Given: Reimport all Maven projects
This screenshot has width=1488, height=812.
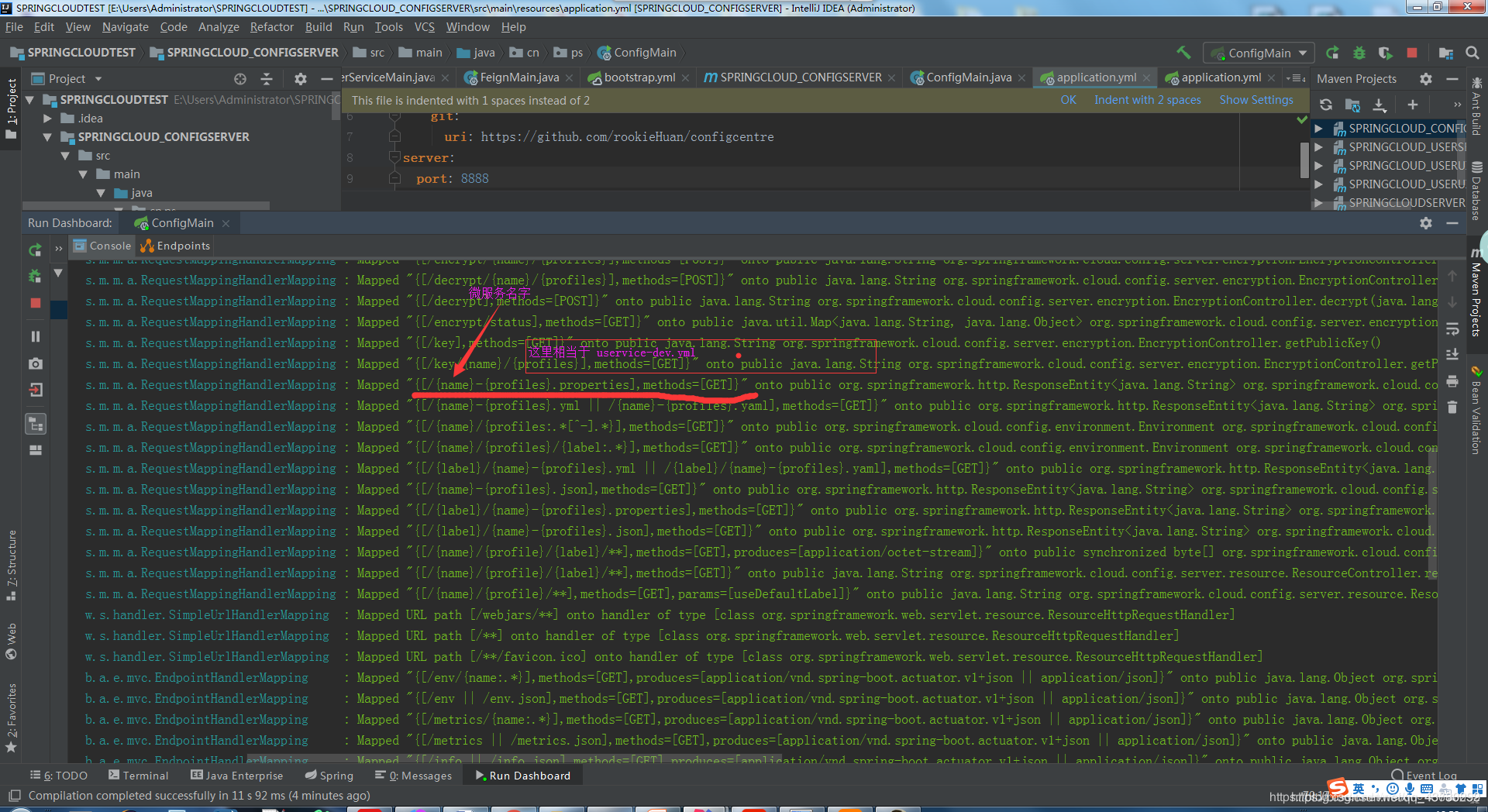Looking at the screenshot, I should coord(1326,104).
